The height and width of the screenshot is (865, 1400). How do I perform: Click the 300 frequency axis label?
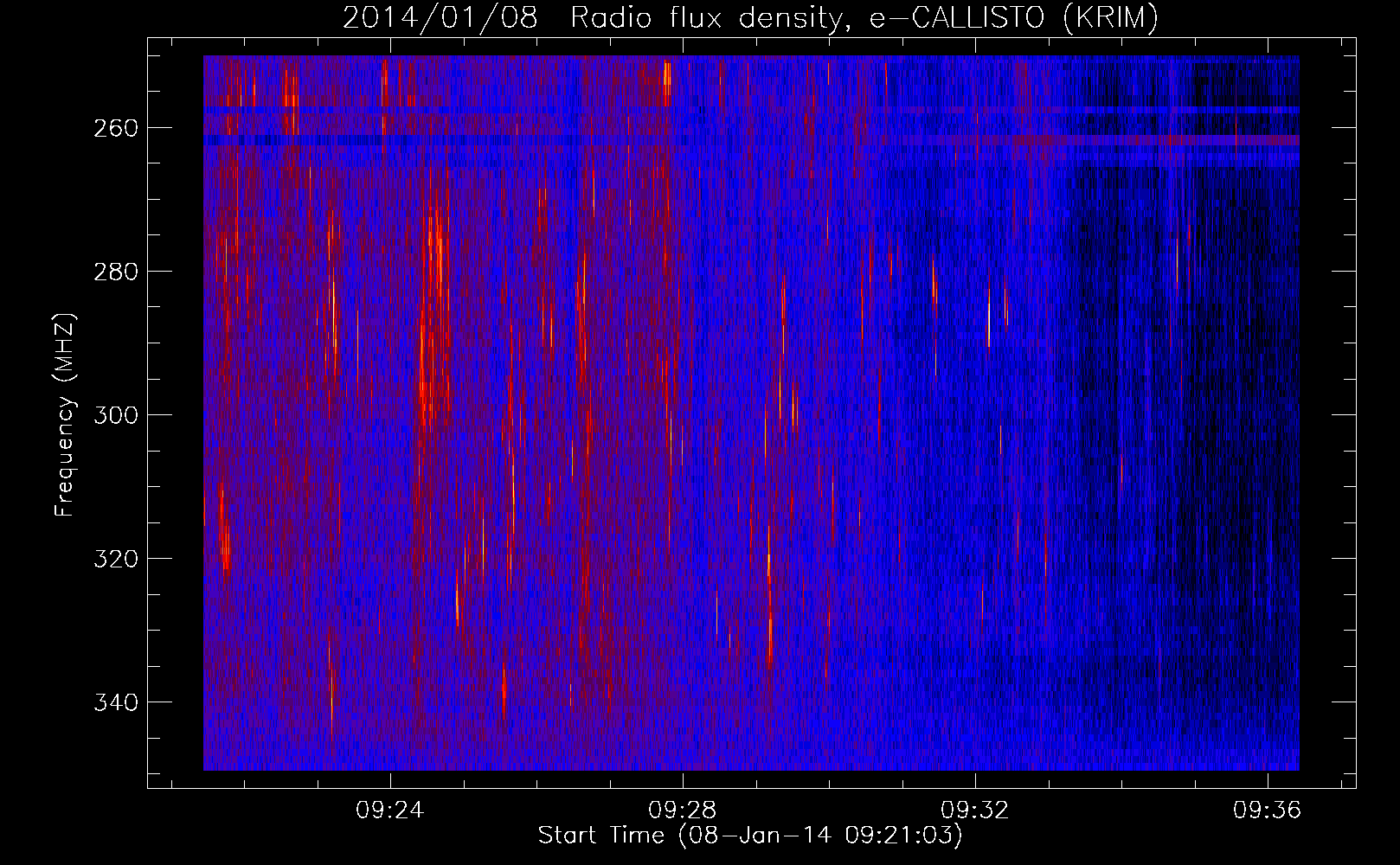pyautogui.click(x=116, y=415)
